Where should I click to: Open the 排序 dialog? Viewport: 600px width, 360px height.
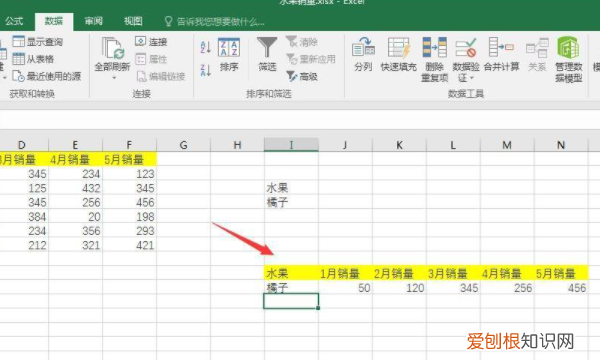229,54
